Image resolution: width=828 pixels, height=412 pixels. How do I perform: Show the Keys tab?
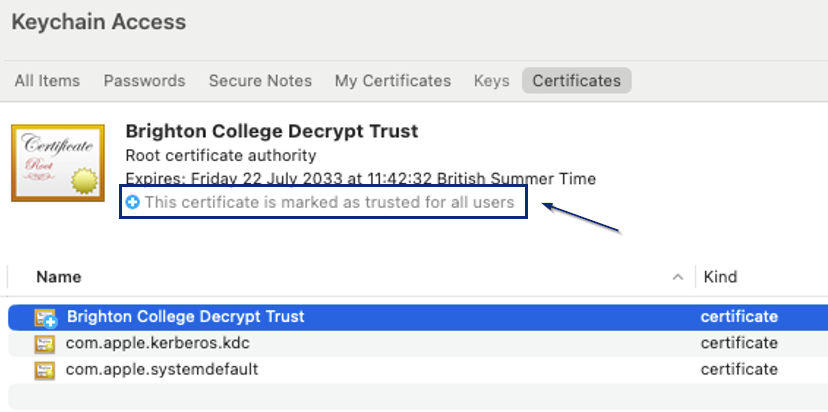(x=492, y=81)
